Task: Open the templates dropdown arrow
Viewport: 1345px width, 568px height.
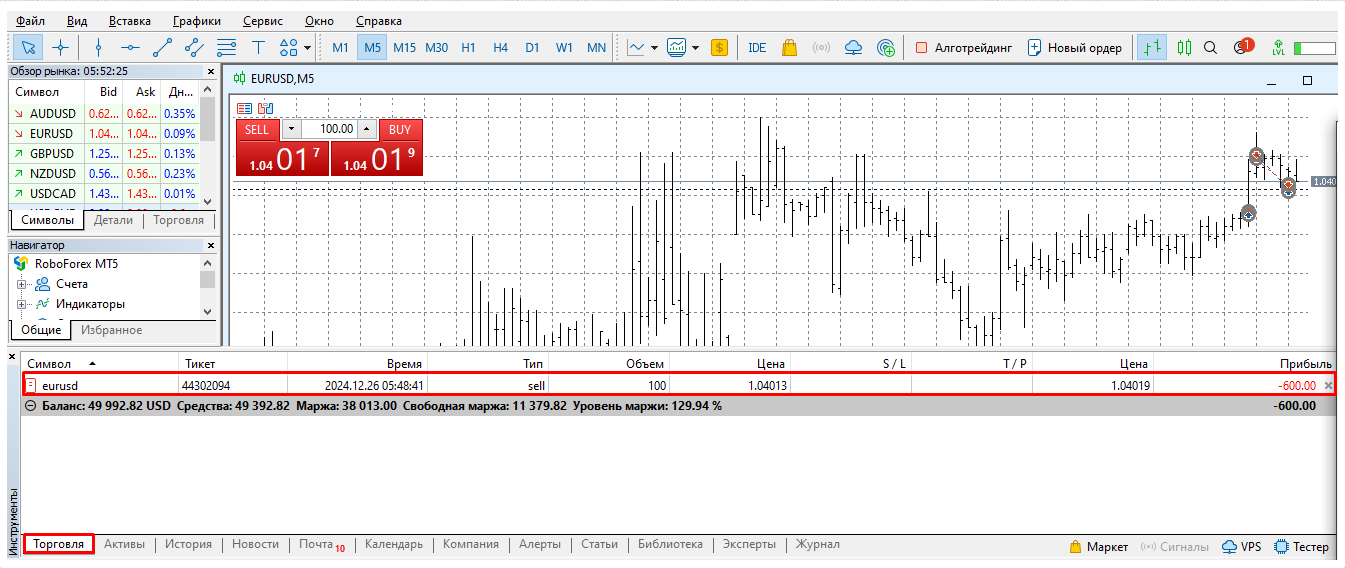Action: point(695,47)
